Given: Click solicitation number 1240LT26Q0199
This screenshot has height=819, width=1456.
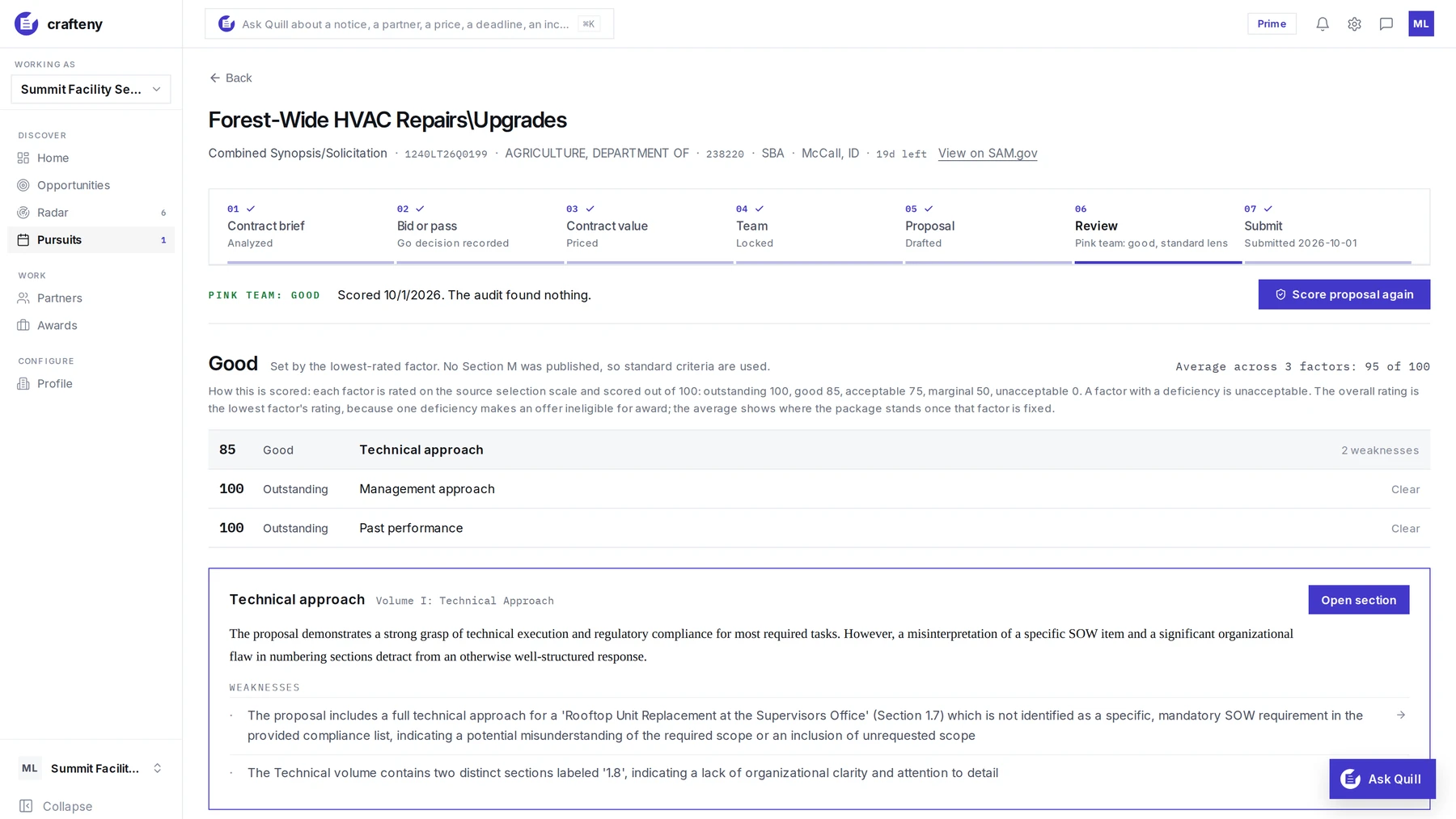Looking at the screenshot, I should pyautogui.click(x=446, y=154).
